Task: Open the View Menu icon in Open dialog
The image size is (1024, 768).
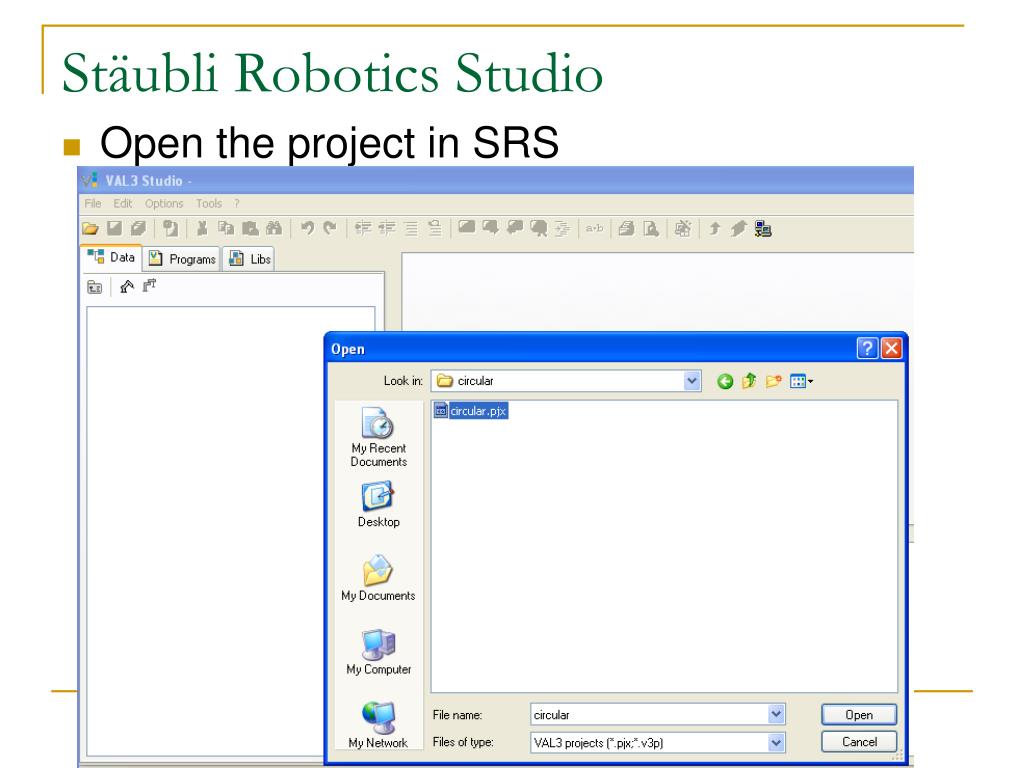Action: [801, 381]
